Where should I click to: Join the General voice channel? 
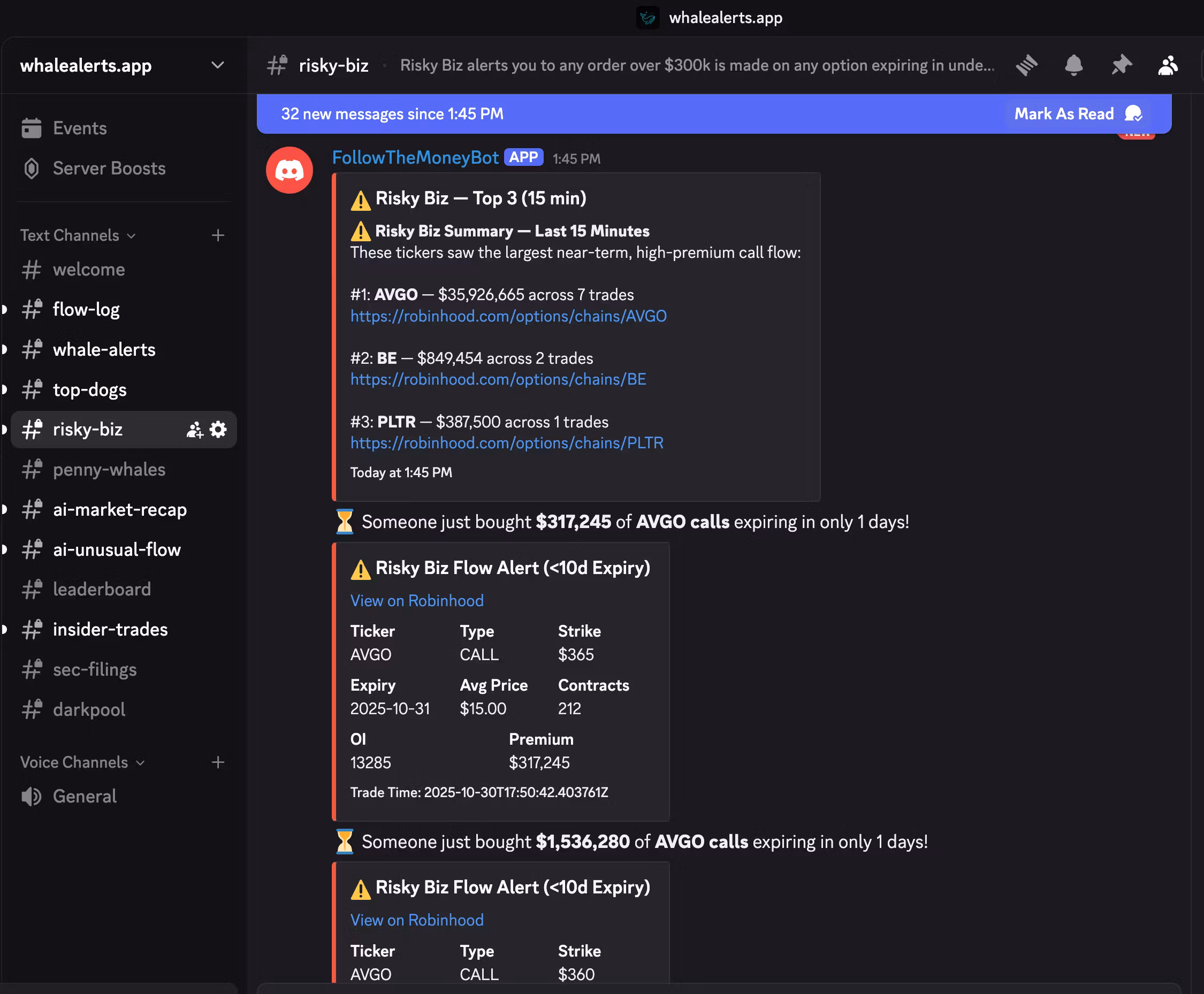(x=84, y=796)
